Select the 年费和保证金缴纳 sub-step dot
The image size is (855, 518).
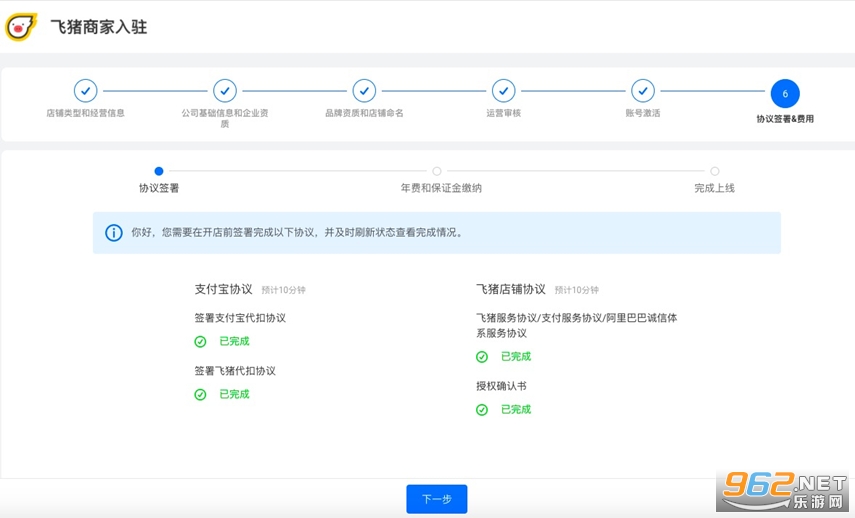[437, 171]
